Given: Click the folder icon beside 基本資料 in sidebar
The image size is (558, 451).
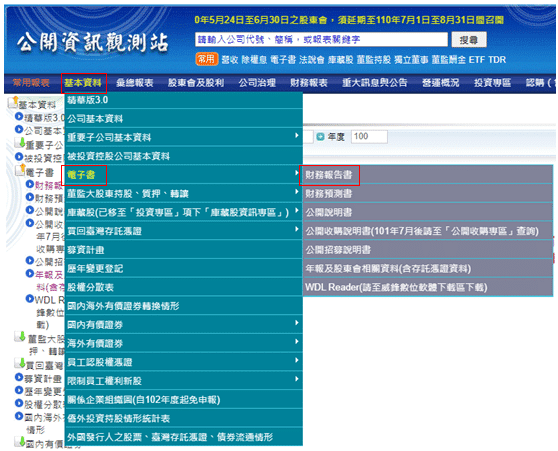Looking at the screenshot, I should [13, 103].
